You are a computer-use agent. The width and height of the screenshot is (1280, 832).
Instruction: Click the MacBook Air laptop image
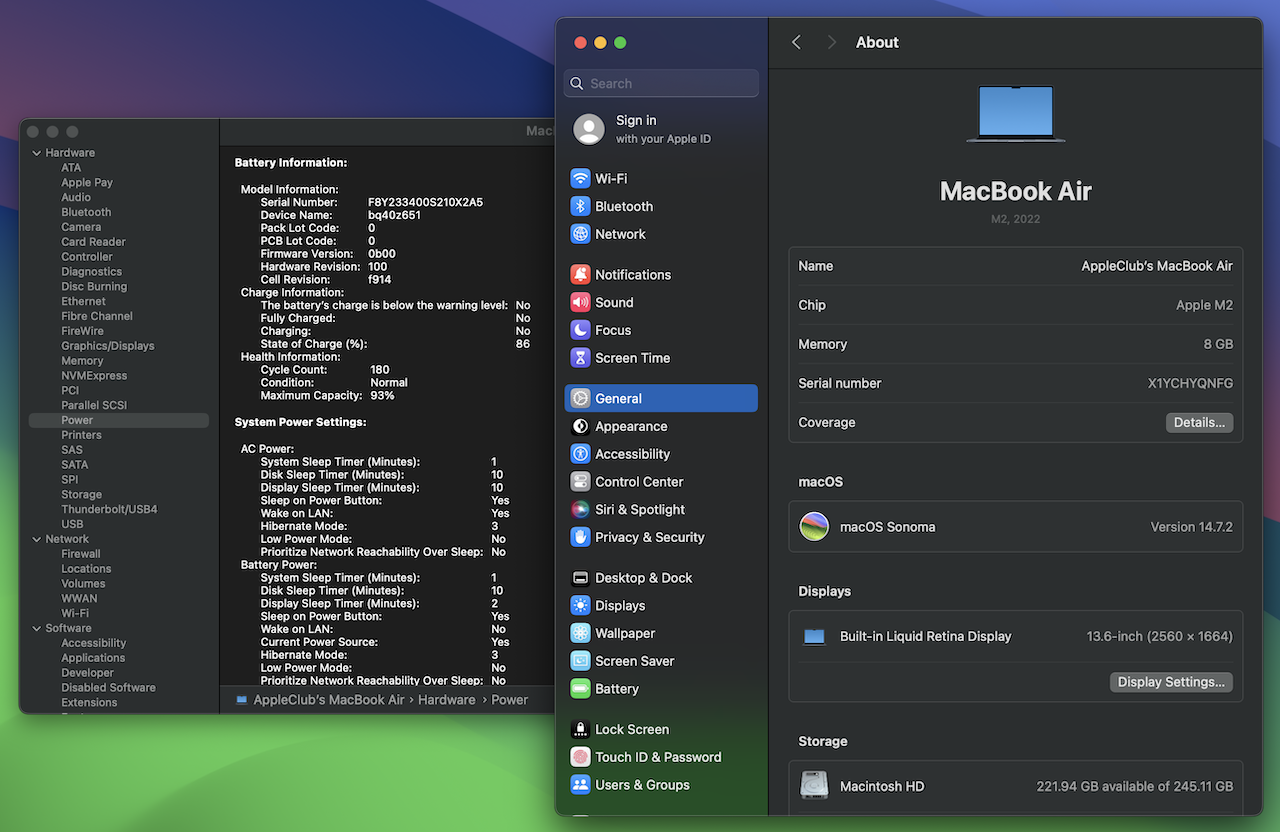coord(1016,114)
